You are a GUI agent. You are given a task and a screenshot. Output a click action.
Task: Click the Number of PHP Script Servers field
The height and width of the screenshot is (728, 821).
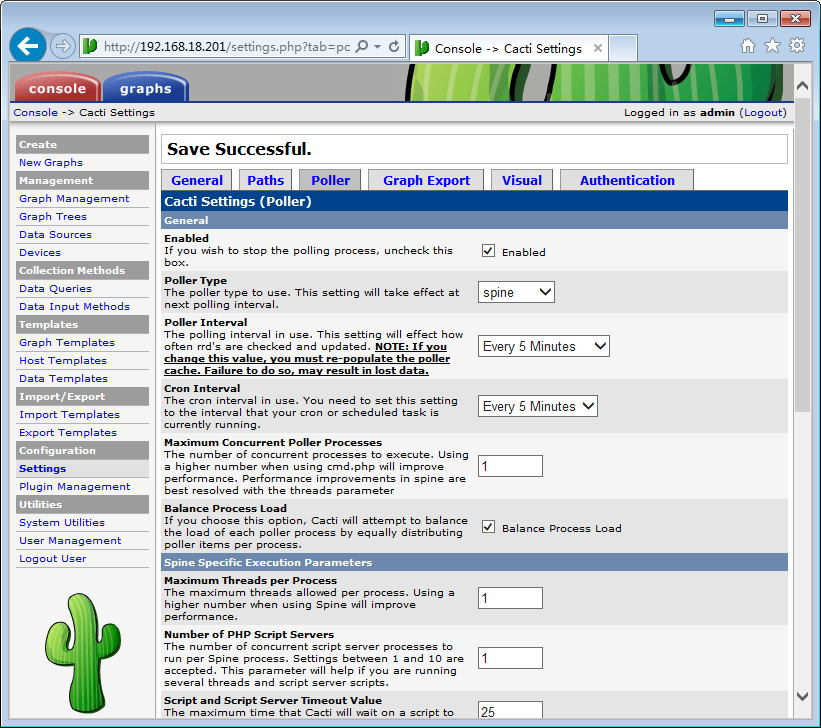(x=510, y=658)
